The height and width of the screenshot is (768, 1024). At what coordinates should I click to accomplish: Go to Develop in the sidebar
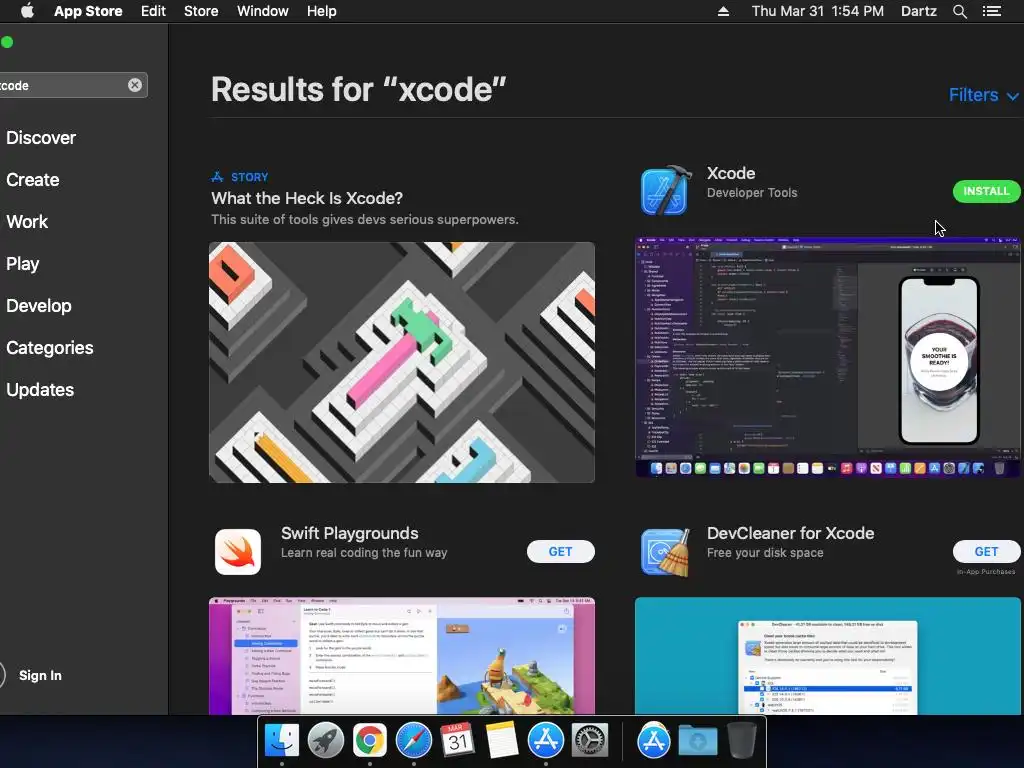pyautogui.click(x=39, y=306)
